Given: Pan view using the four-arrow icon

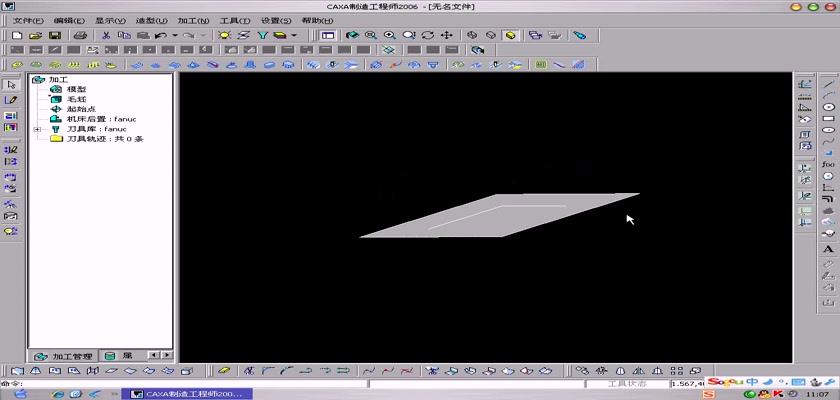Looking at the screenshot, I should point(446,35).
